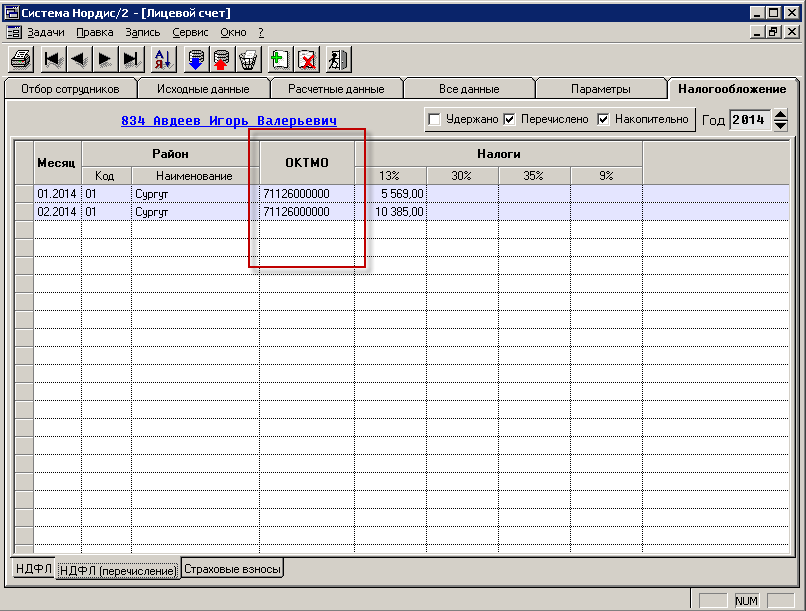The height and width of the screenshot is (611, 806).
Task: Uncheck the Накопительно checkbox
Action: tap(603, 119)
